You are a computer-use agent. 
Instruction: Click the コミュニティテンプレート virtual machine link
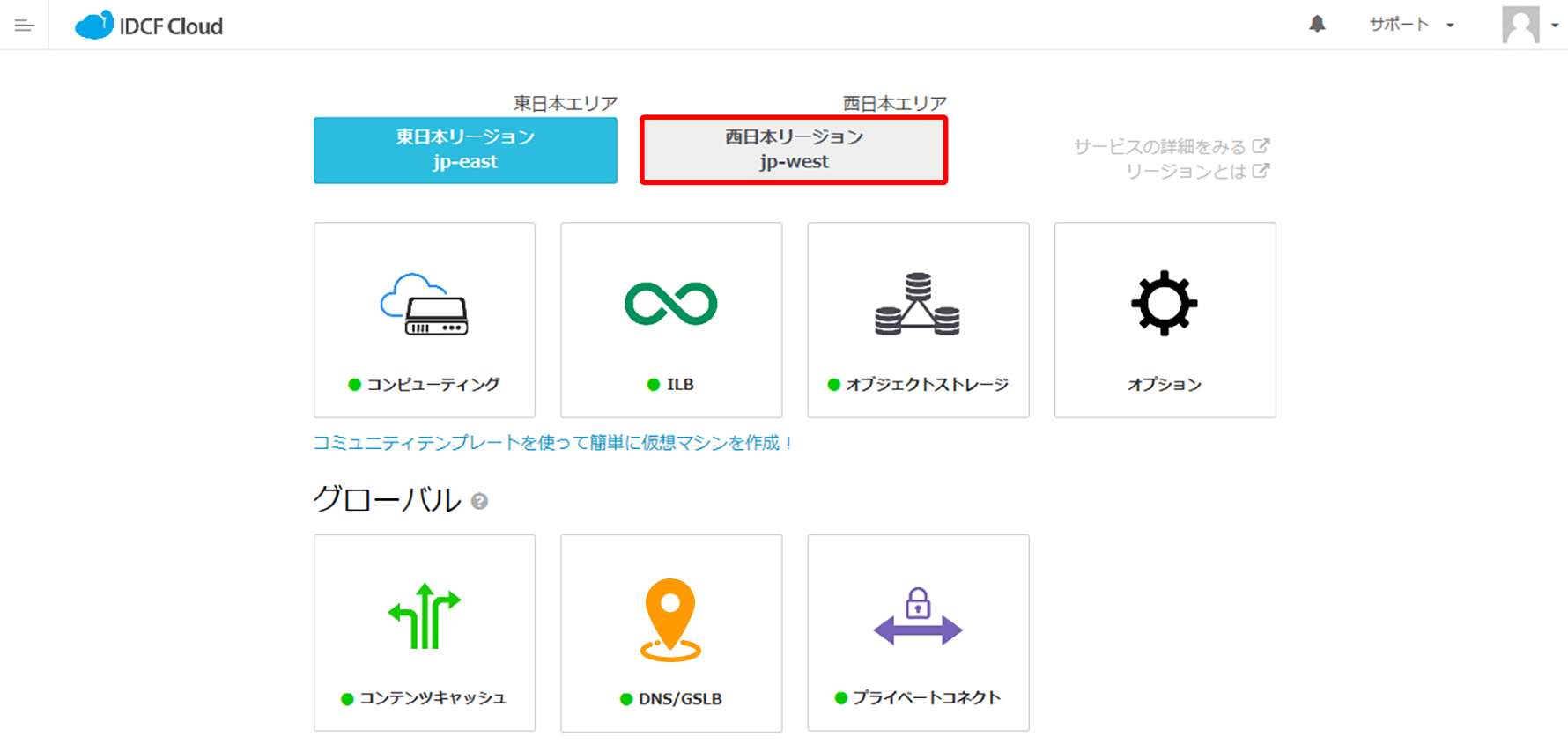(553, 442)
